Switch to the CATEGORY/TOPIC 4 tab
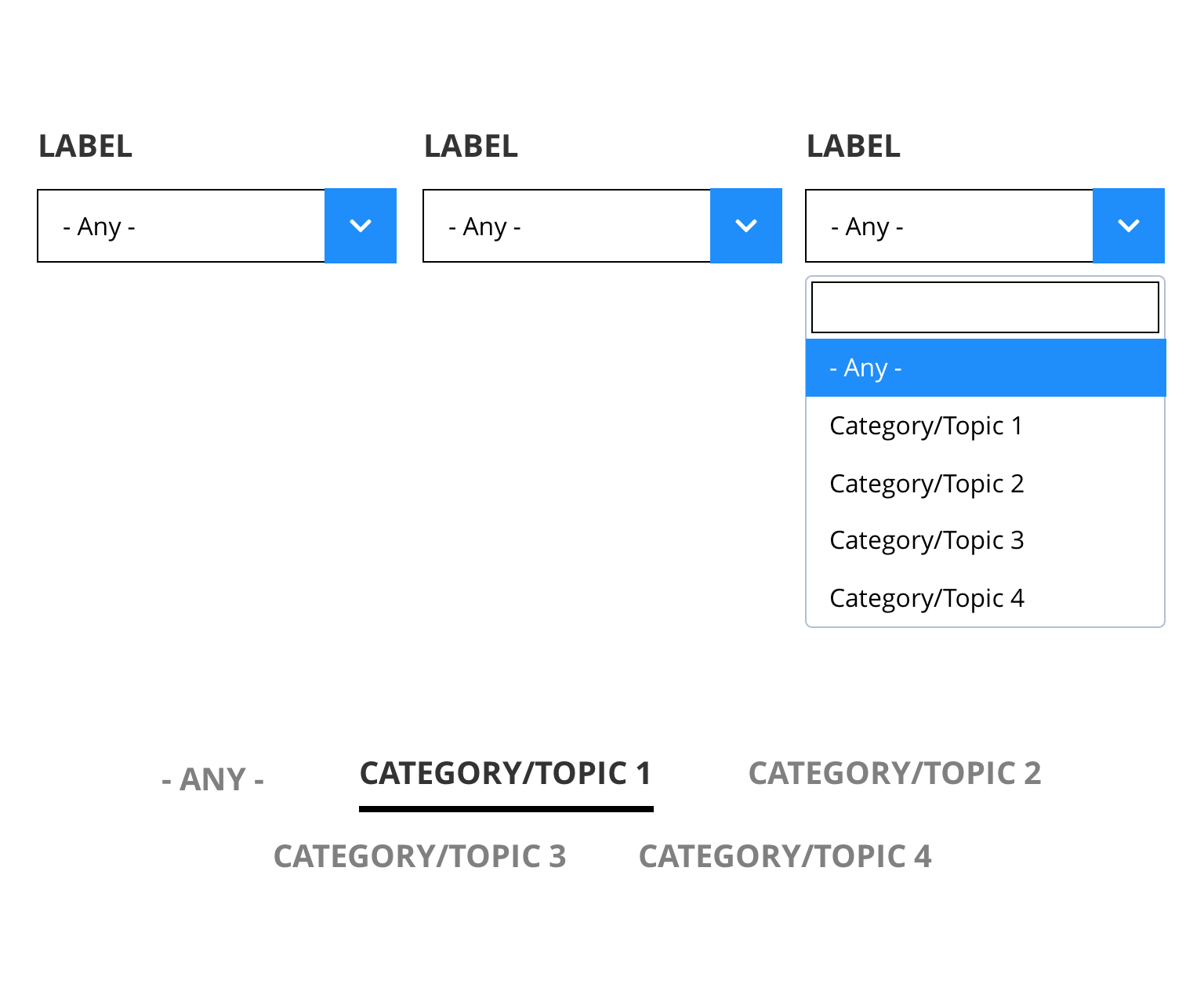Viewport: 1204px width, 991px height. click(x=785, y=856)
